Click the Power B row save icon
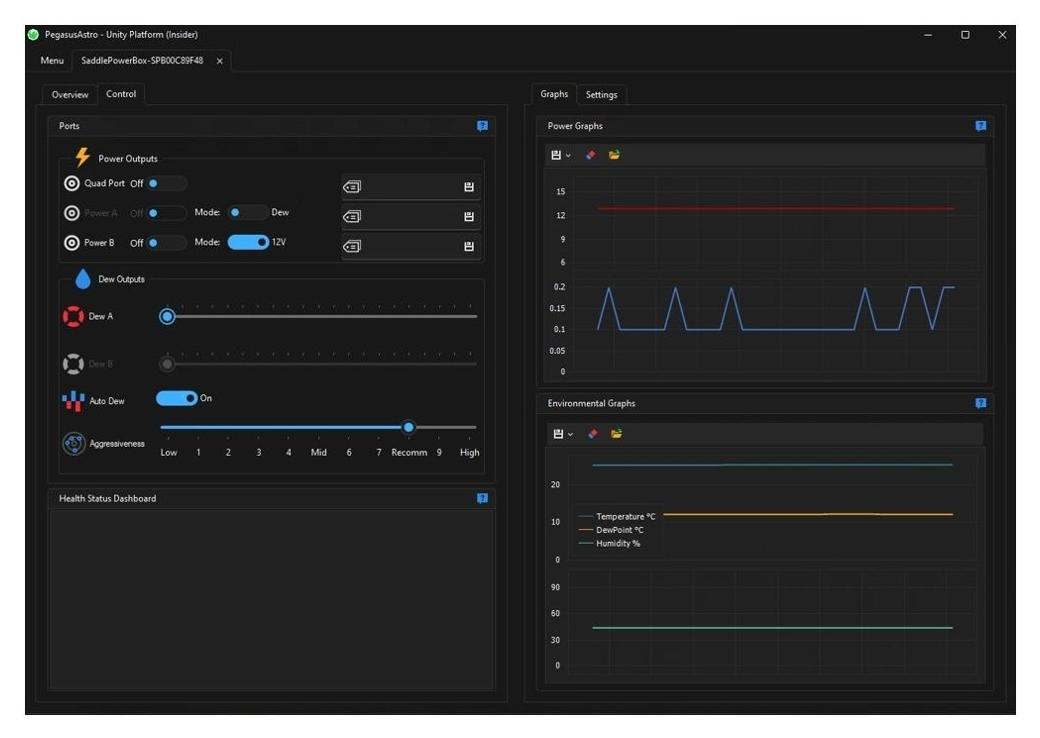This screenshot has width=1040, height=738. (468, 246)
